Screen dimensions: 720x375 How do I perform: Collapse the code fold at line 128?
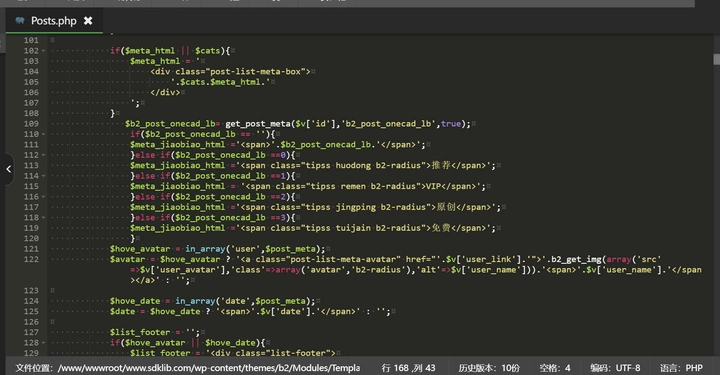pos(44,343)
